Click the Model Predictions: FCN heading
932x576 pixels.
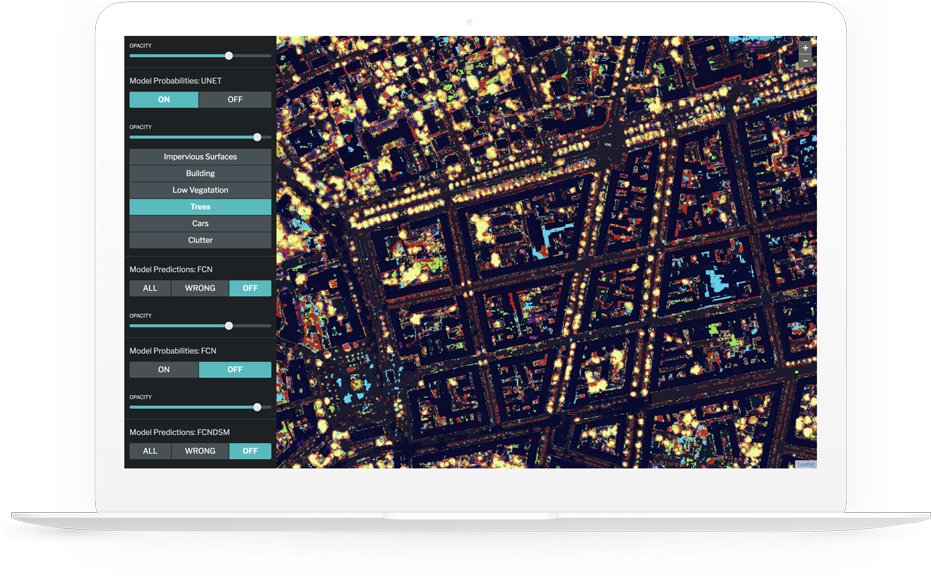pos(171,269)
